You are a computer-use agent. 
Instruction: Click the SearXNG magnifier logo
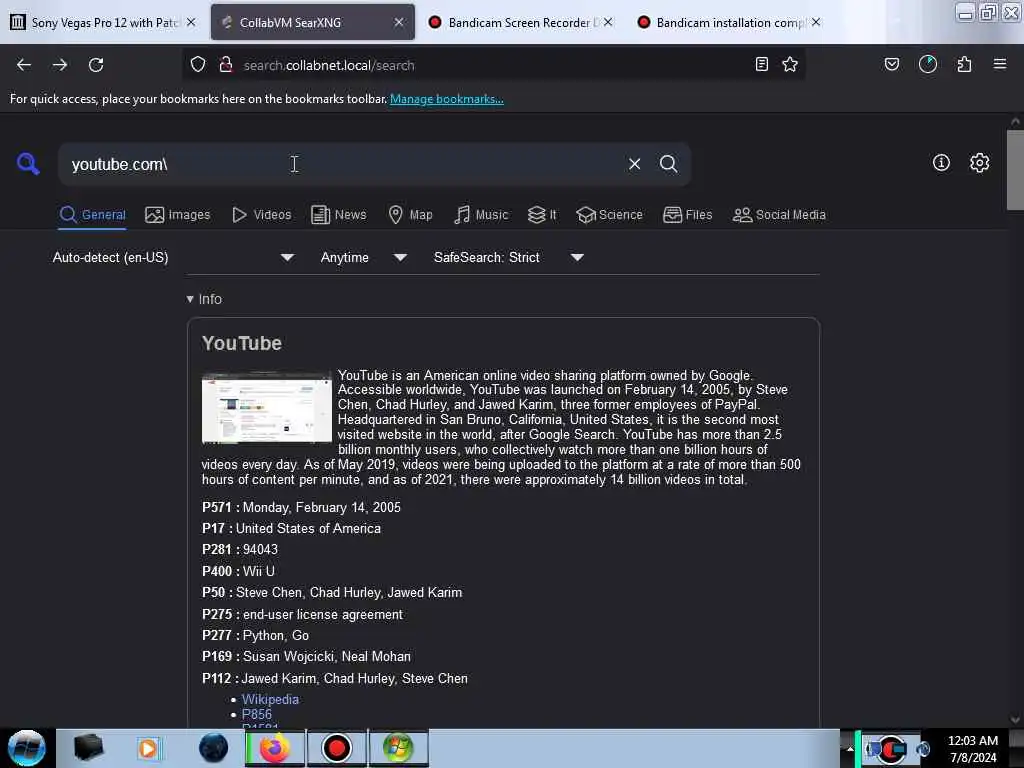[28, 164]
